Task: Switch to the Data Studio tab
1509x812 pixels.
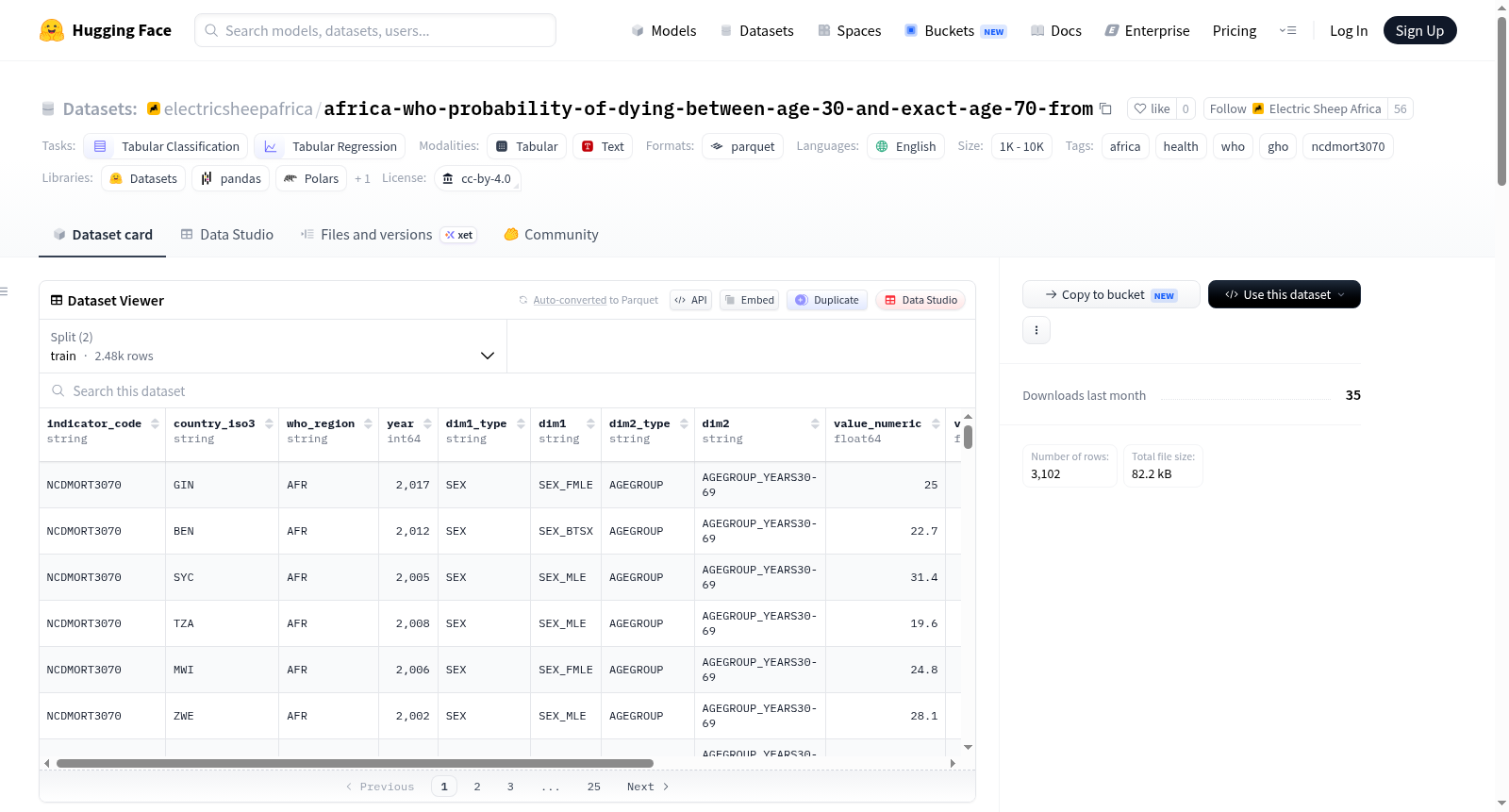Action: (x=227, y=235)
